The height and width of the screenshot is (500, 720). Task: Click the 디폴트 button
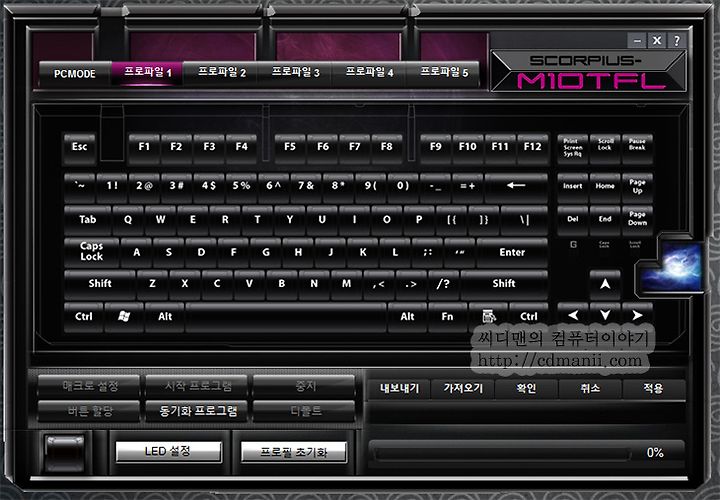305,411
